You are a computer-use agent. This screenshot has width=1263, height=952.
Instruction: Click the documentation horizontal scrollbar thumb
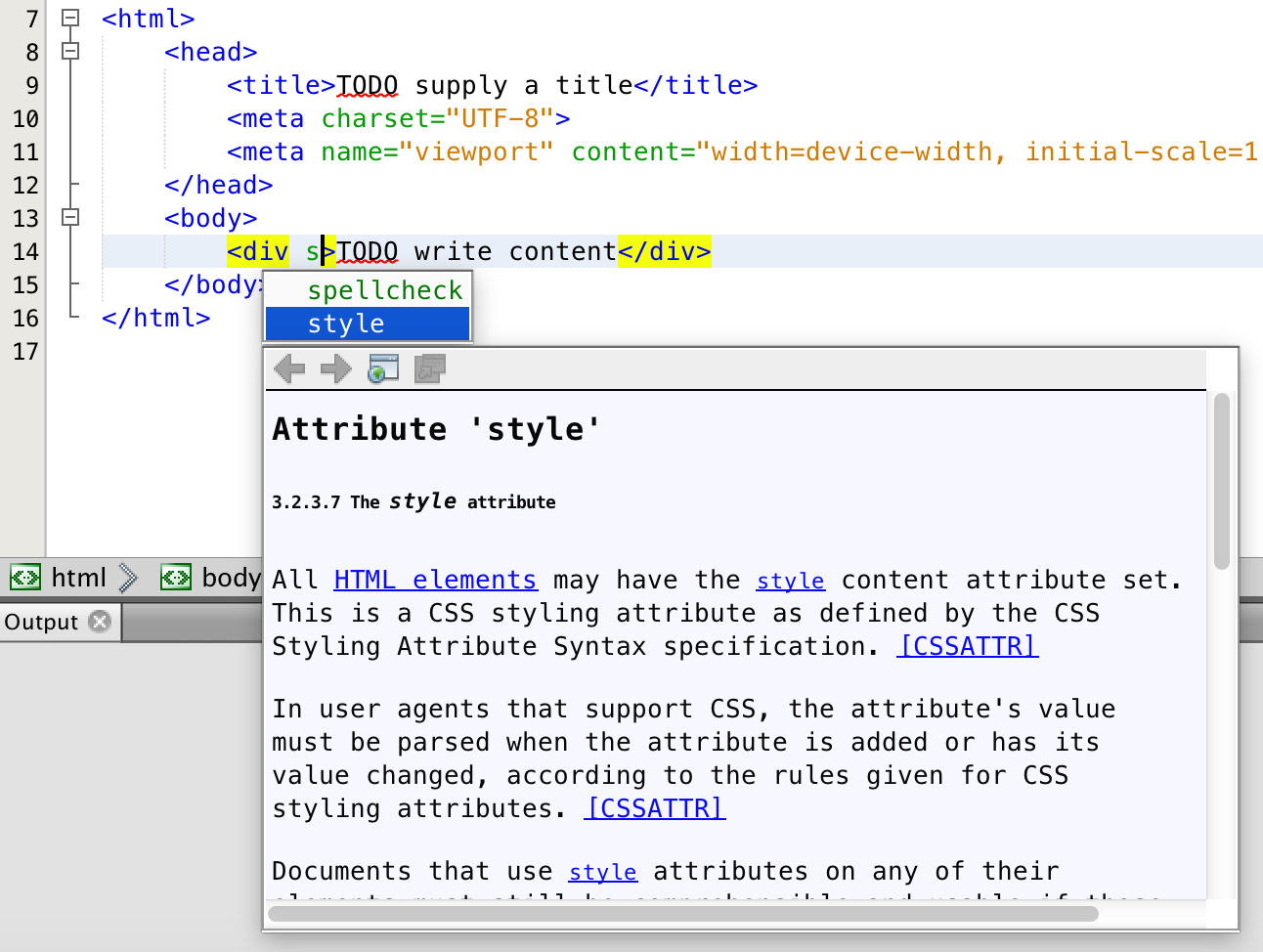click(x=683, y=914)
